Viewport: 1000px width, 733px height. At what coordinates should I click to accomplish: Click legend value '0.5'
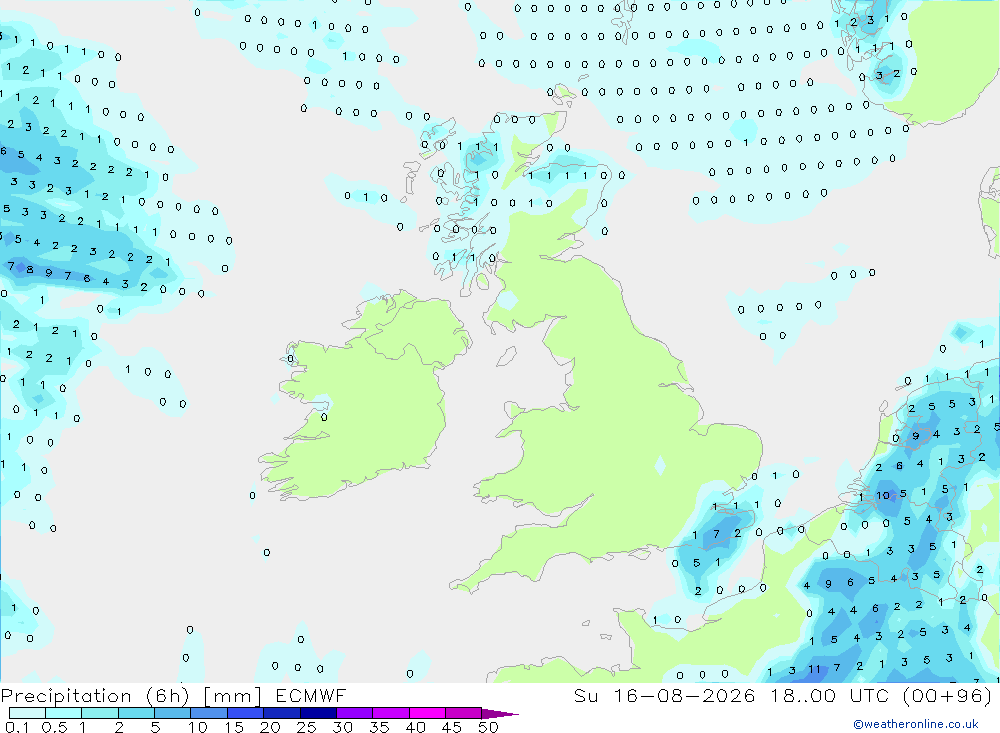click(x=54, y=727)
